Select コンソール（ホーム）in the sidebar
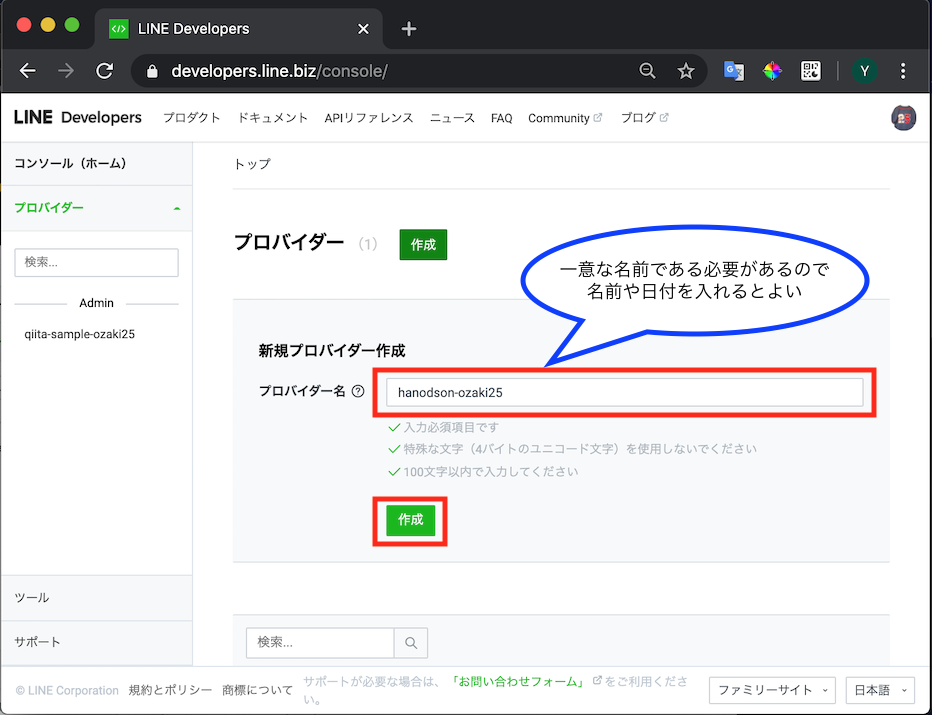This screenshot has height=715, width=932. tap(96, 163)
